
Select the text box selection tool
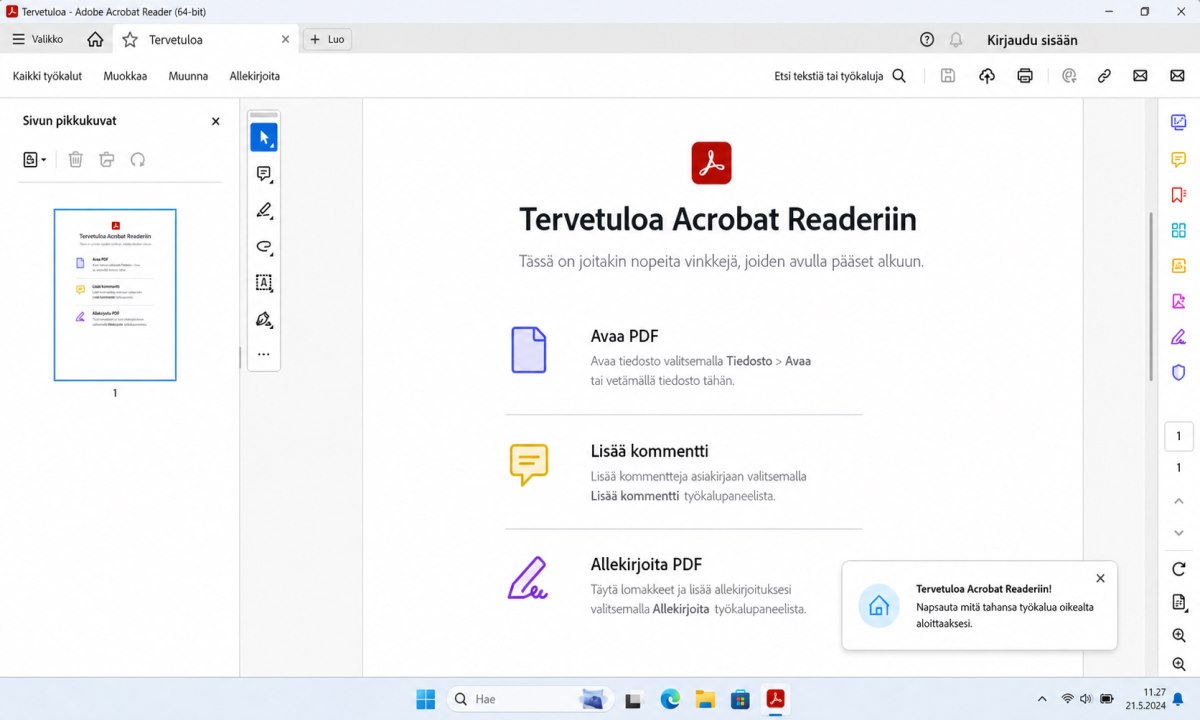pyautogui.click(x=264, y=283)
